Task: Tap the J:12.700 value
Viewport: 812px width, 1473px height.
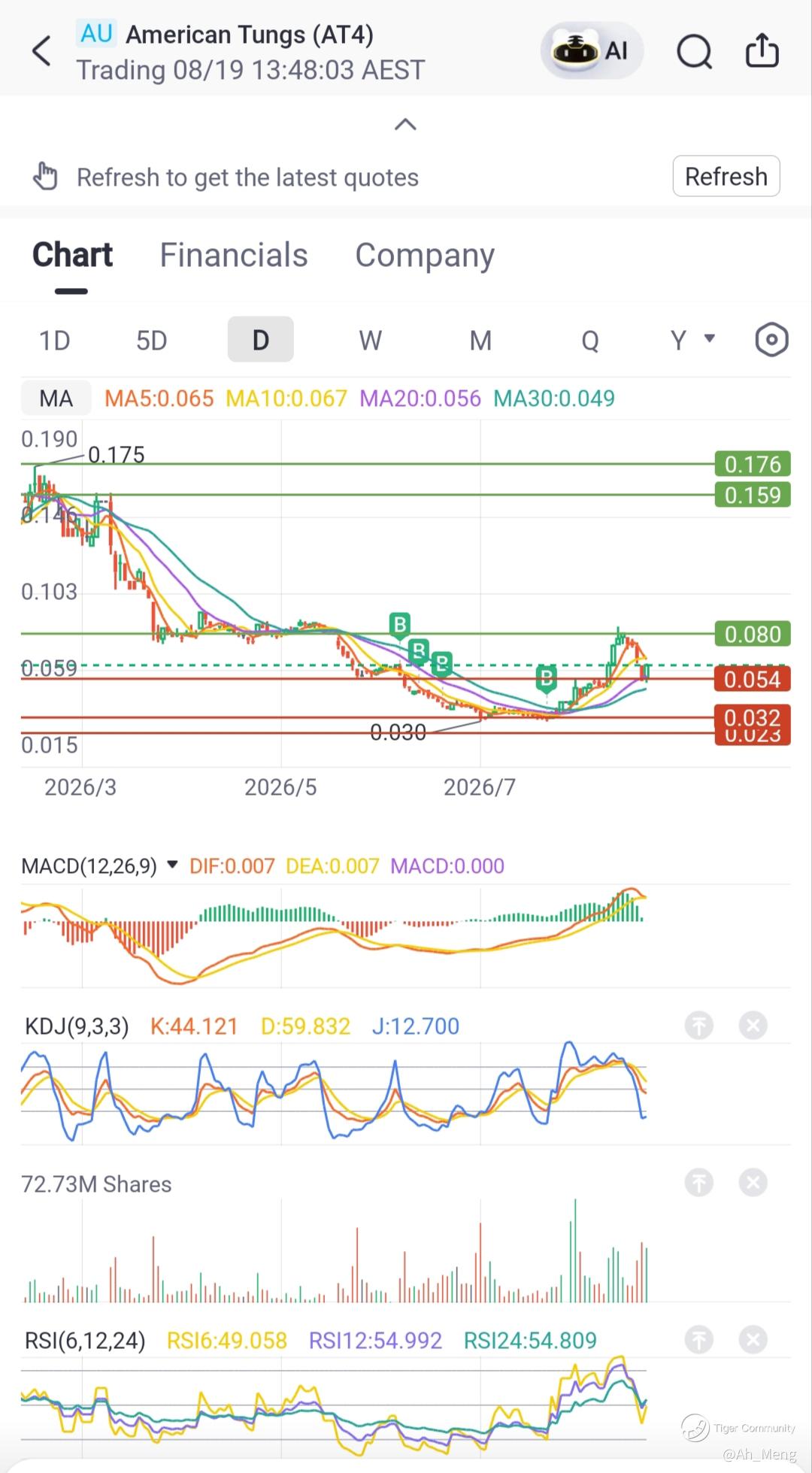Action: 415,1026
